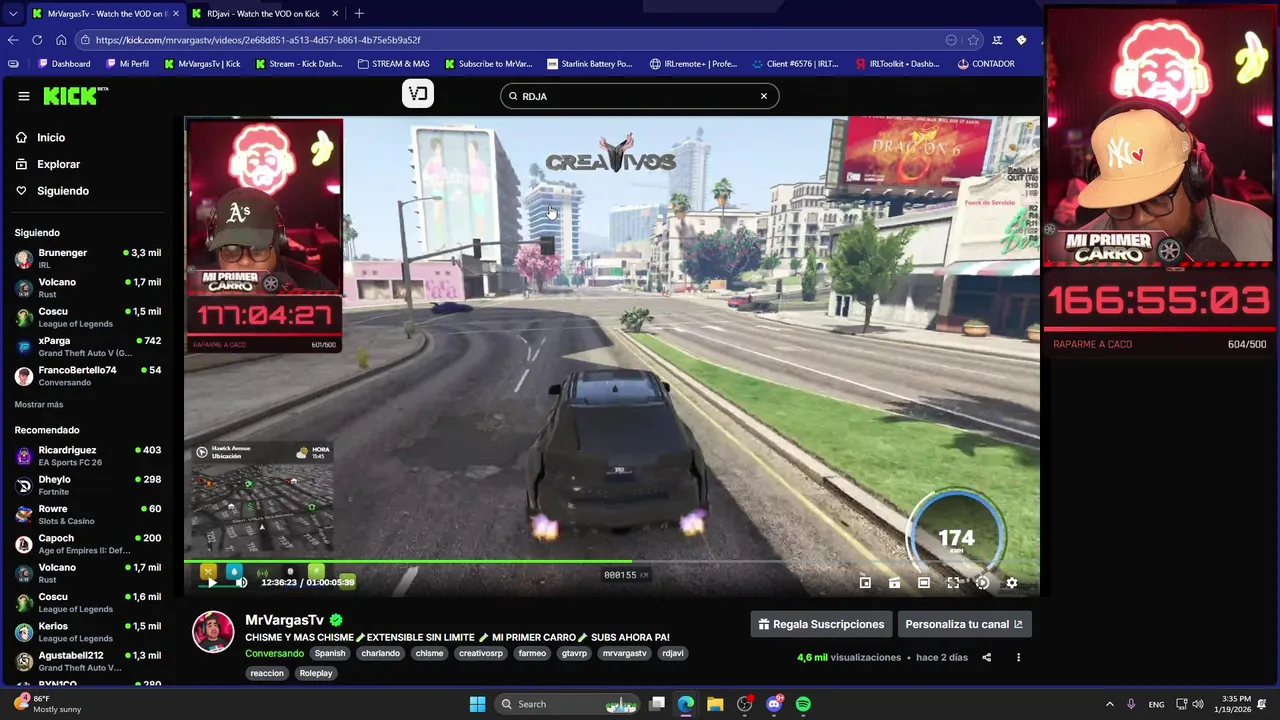Image resolution: width=1280 pixels, height=720 pixels.
Task: Open the Windows Start menu
Action: (477, 704)
